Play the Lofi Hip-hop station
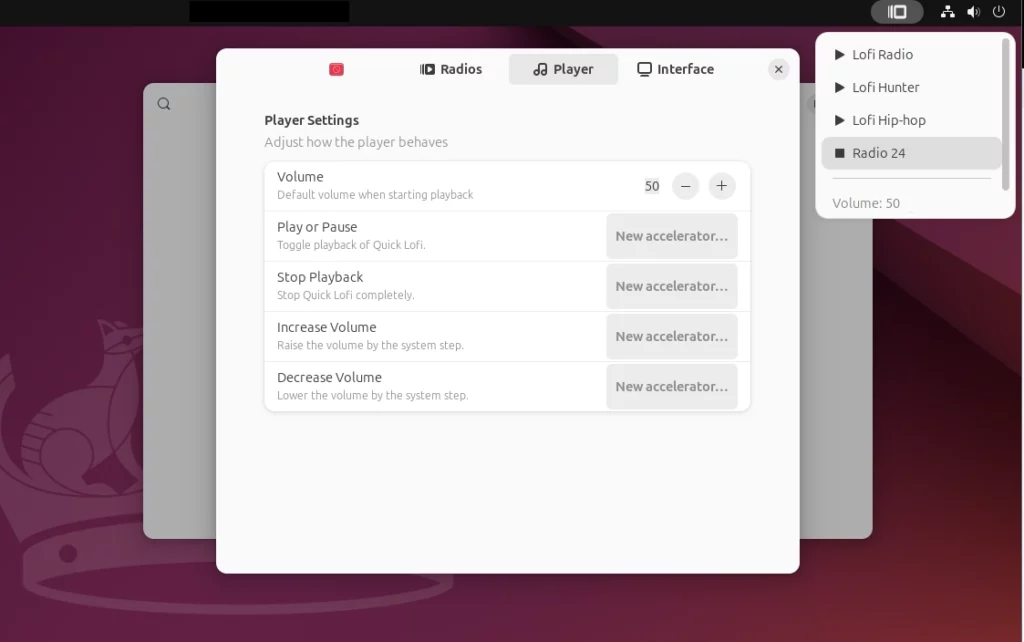Screen dimensions: 1024x642 (x=888, y=120)
